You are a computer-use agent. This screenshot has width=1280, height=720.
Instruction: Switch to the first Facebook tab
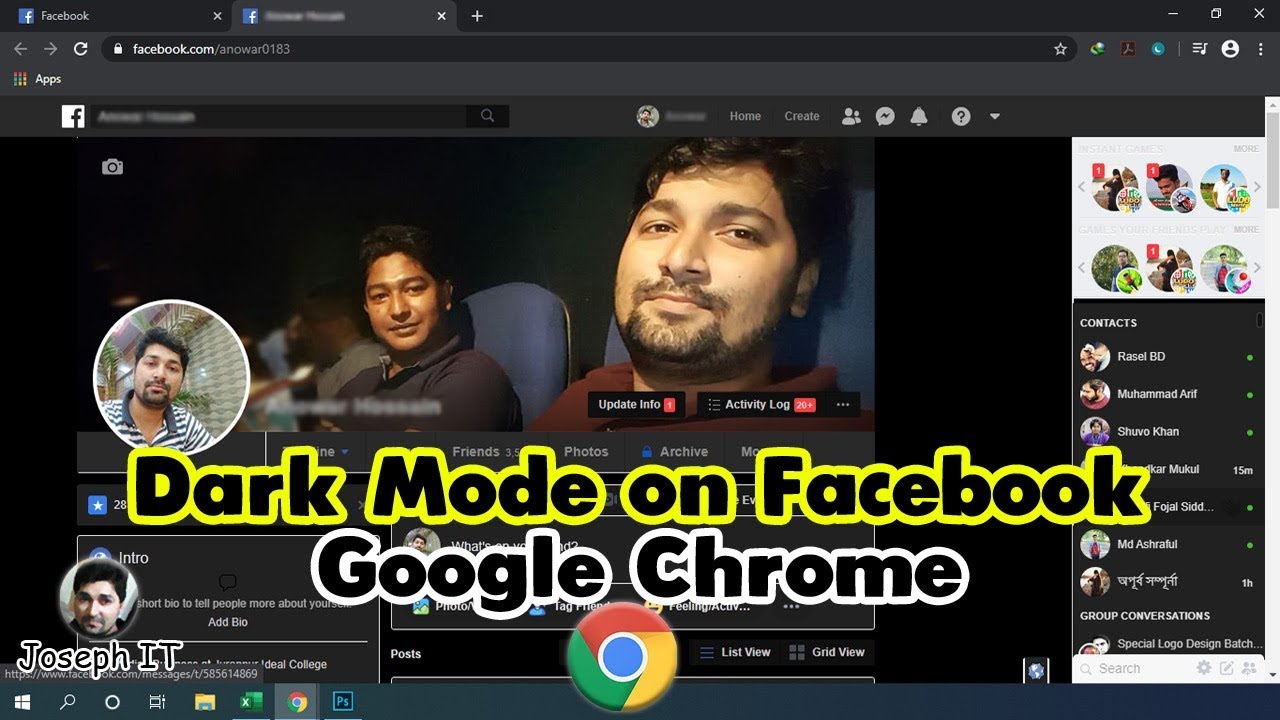pos(120,16)
